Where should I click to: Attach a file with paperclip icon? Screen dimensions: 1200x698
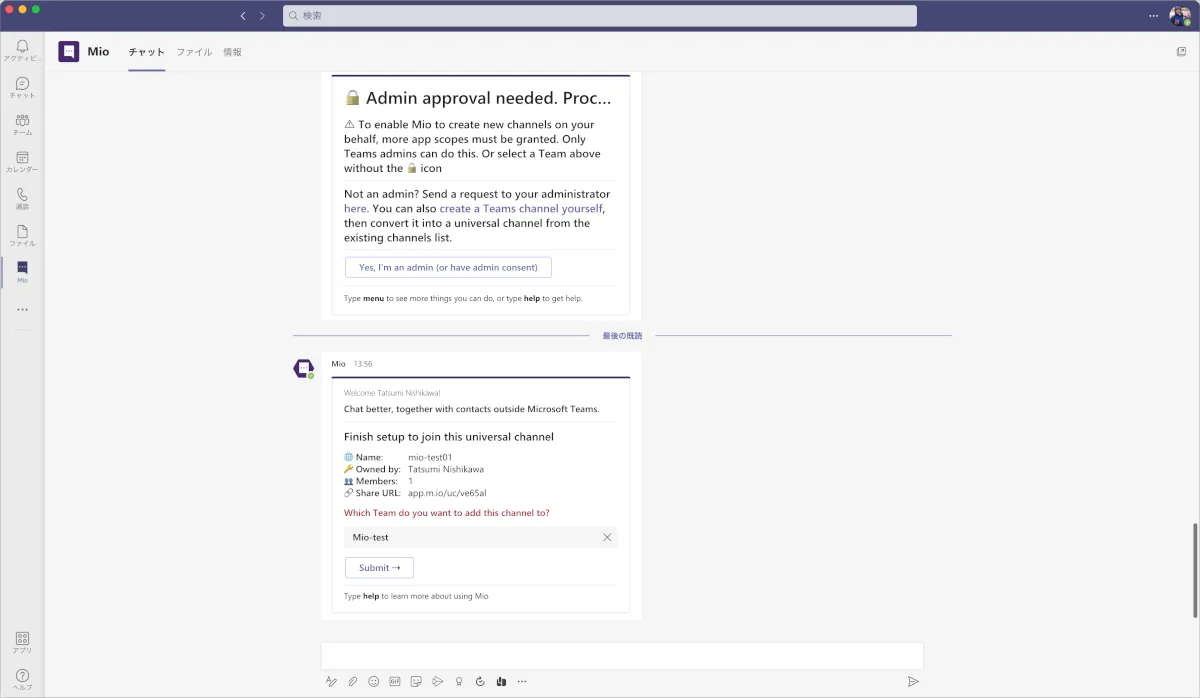(x=352, y=682)
